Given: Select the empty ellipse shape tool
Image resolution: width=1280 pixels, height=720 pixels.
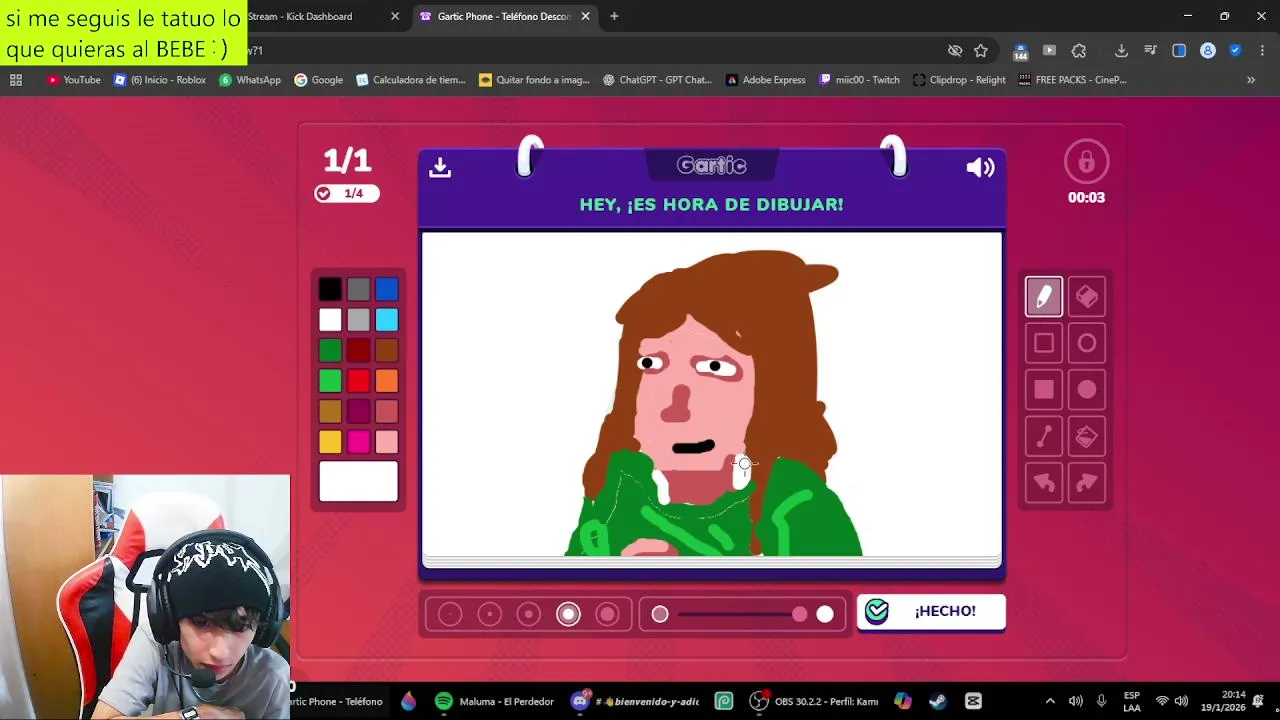Looking at the screenshot, I should click(1087, 343).
